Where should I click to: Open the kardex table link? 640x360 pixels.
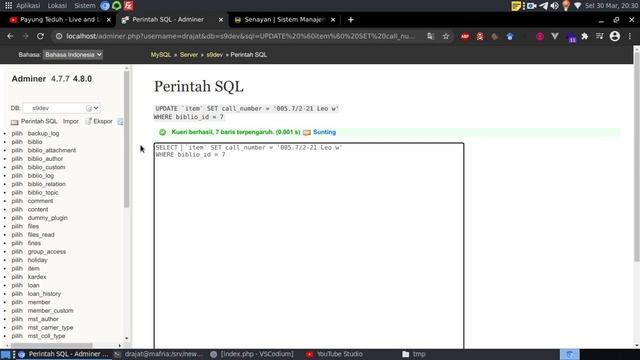pyautogui.click(x=37, y=277)
